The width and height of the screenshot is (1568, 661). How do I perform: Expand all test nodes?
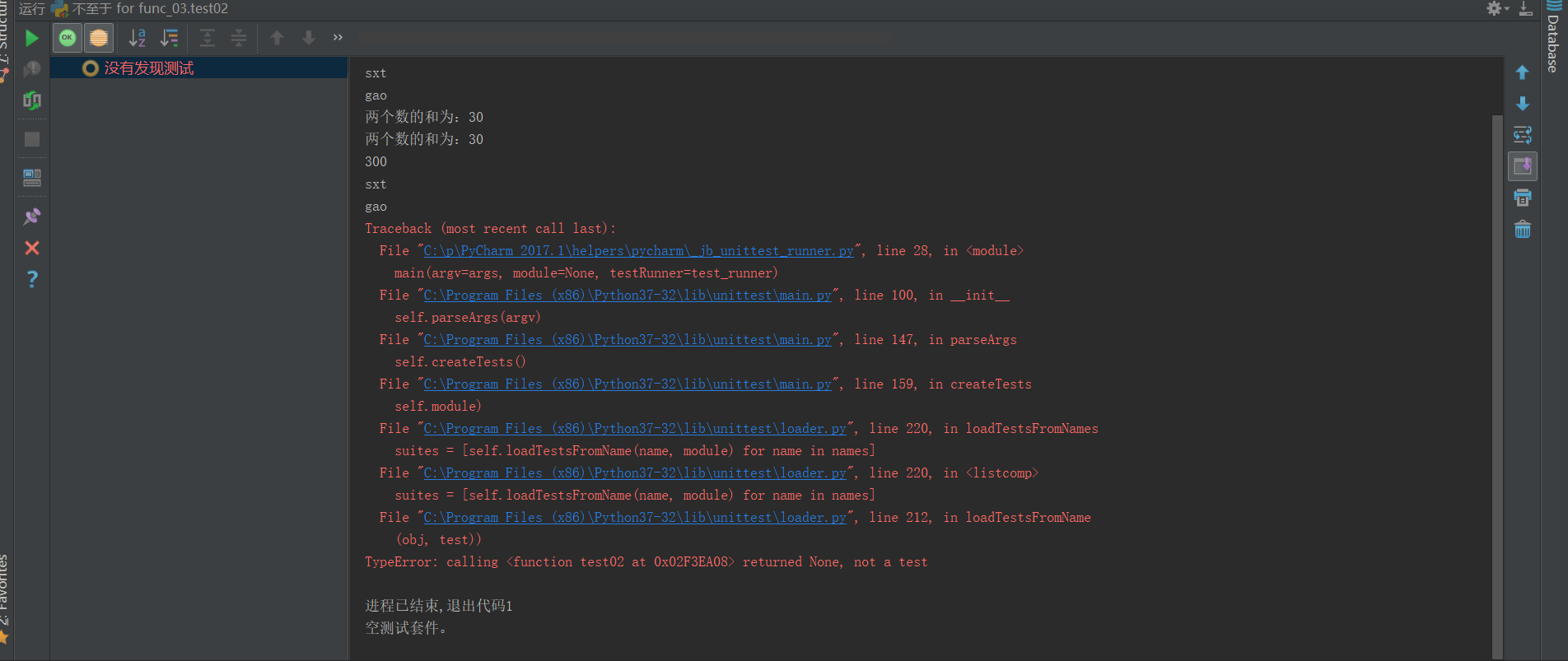208,38
